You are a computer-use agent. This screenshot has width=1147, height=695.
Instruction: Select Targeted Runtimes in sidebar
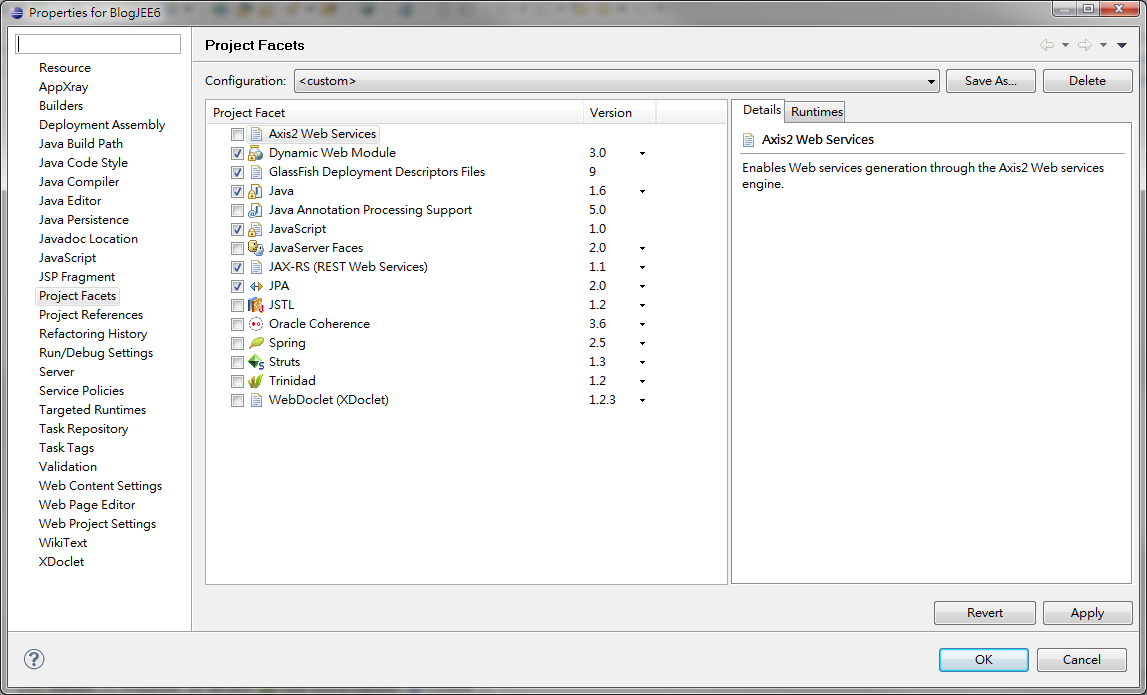point(92,410)
